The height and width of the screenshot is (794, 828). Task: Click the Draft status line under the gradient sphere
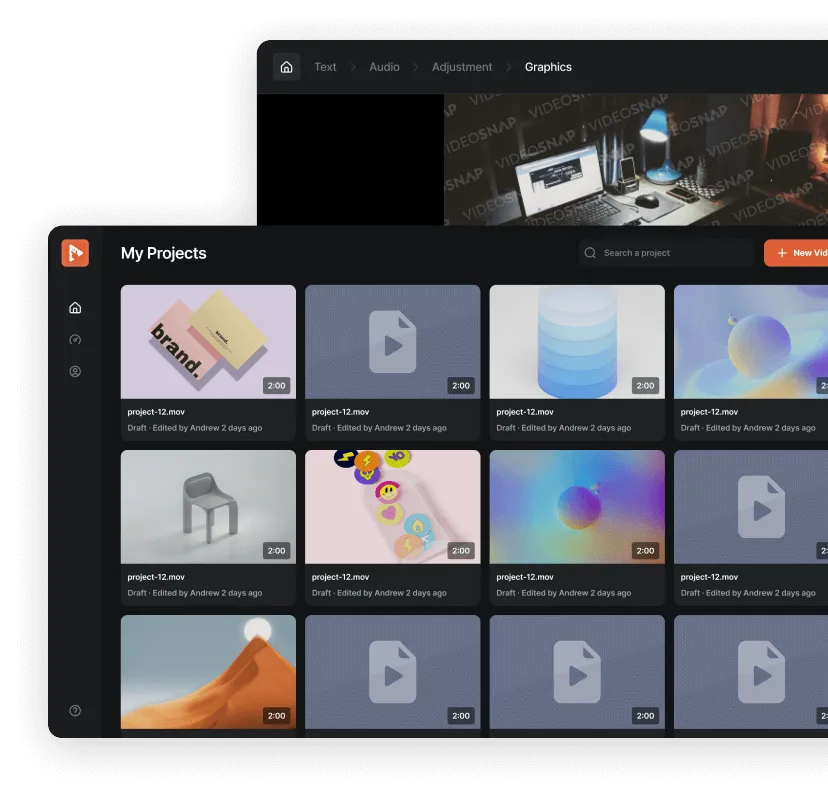click(x=563, y=593)
